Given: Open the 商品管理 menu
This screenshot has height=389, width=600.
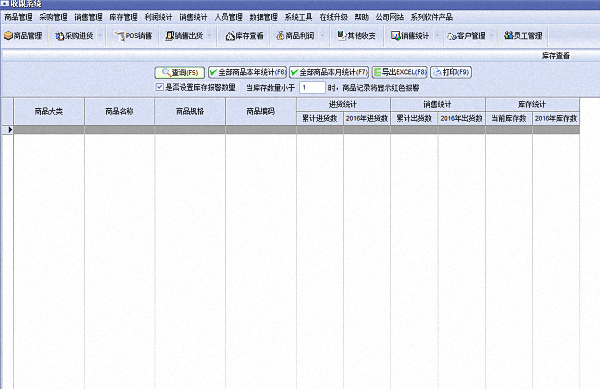Looking at the screenshot, I should coord(18,17).
